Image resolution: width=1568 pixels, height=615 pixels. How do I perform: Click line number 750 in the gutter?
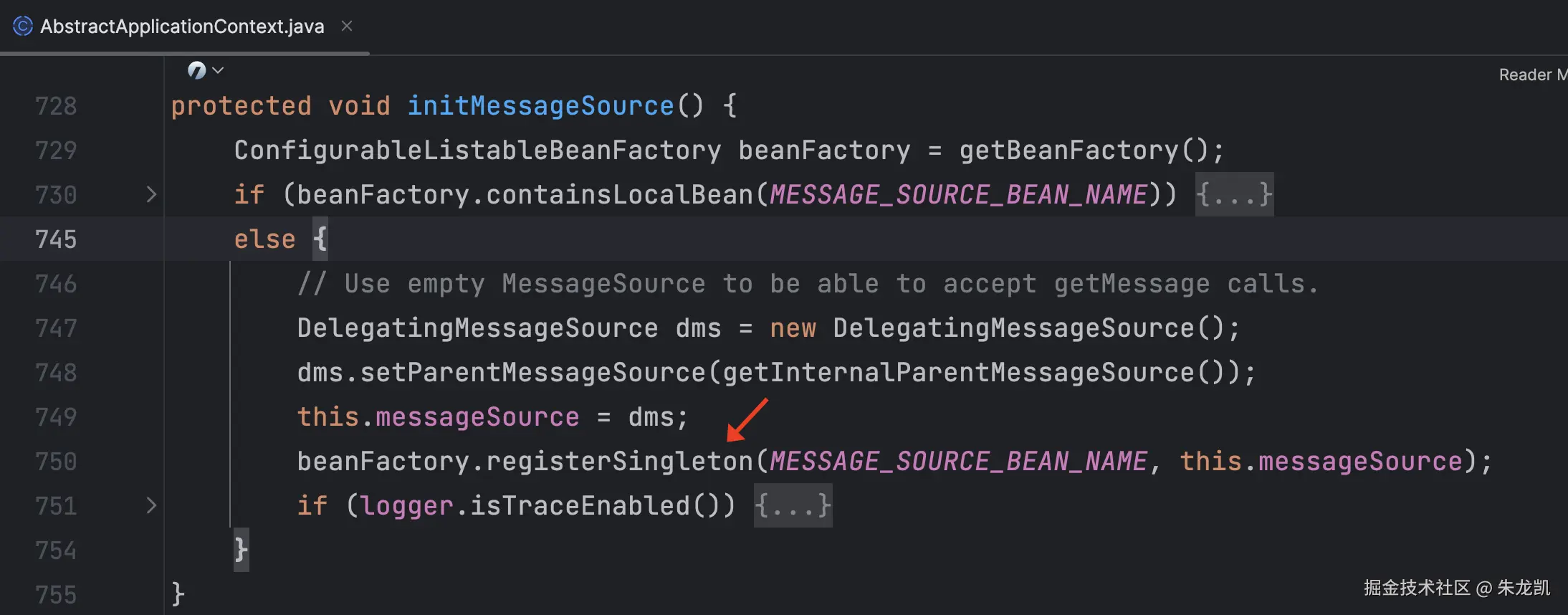[56, 462]
